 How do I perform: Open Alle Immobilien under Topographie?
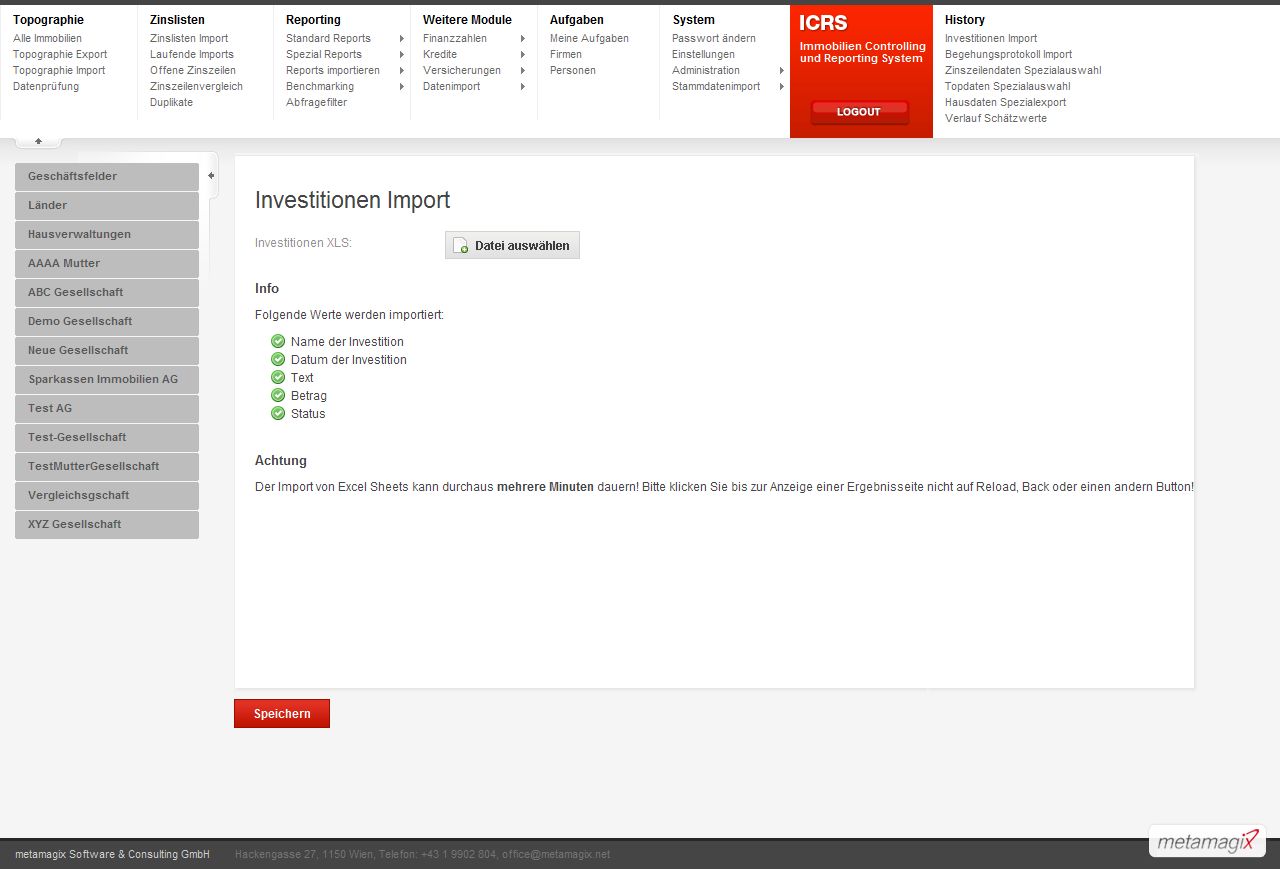click(x=47, y=39)
